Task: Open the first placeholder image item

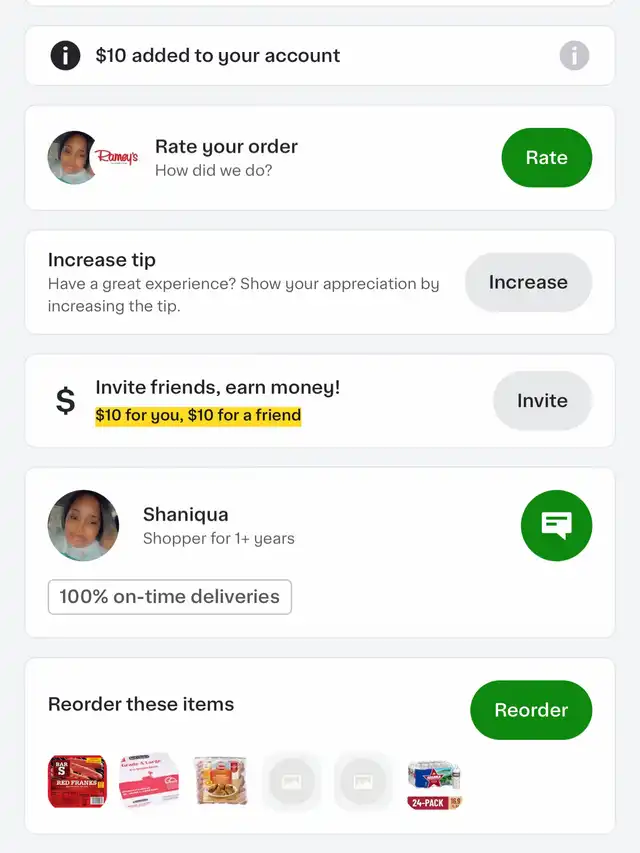Action: (x=292, y=782)
